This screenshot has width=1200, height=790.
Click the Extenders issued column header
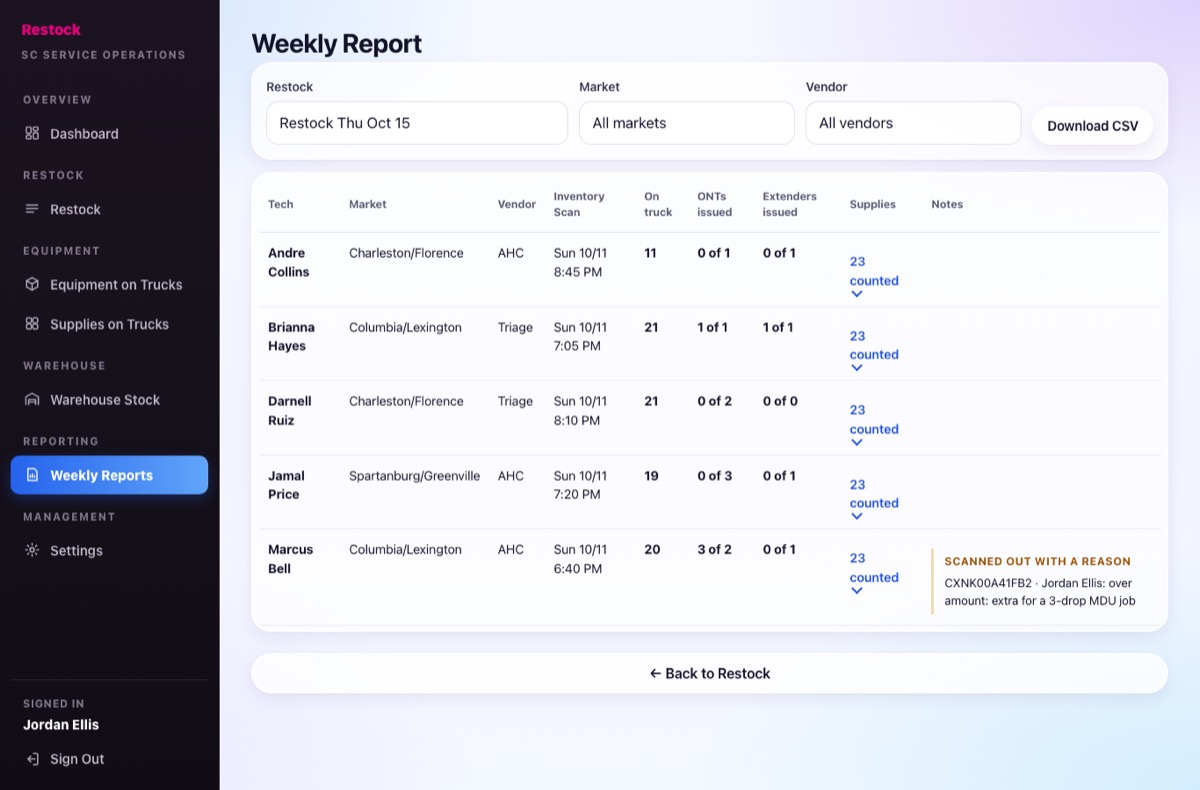point(790,204)
